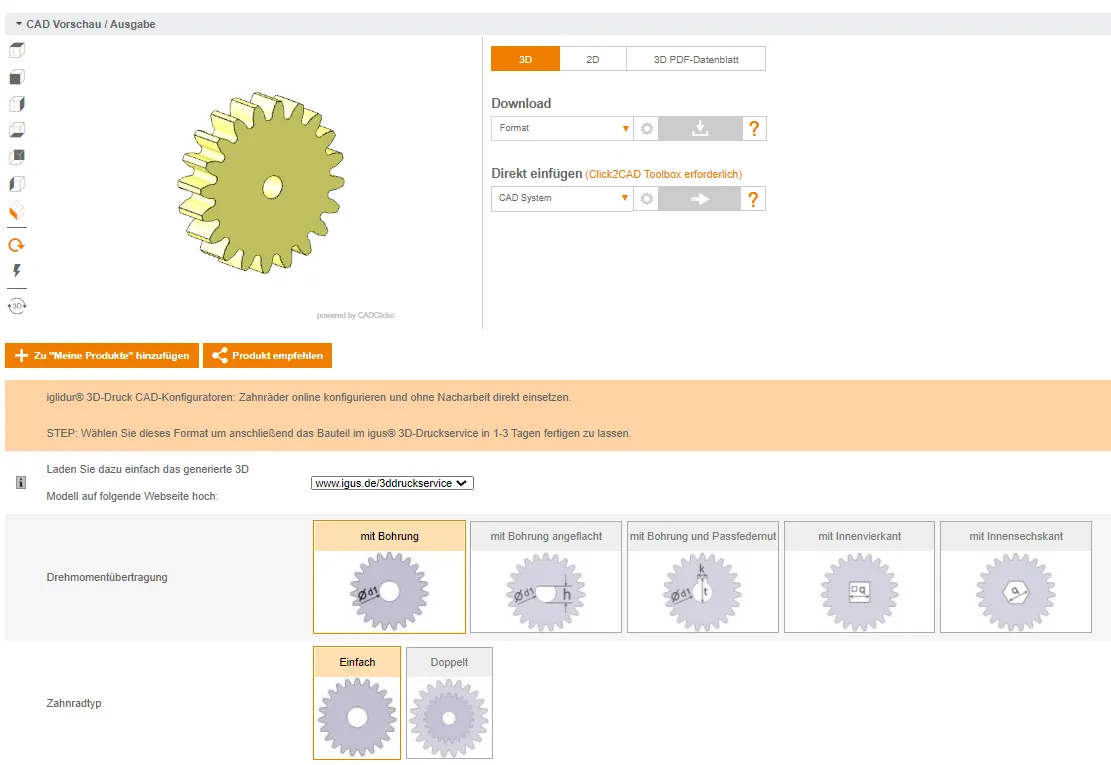The width and height of the screenshot is (1111, 765).
Task: Select "mit Innensechskant" torque option
Action: pos(1016,577)
